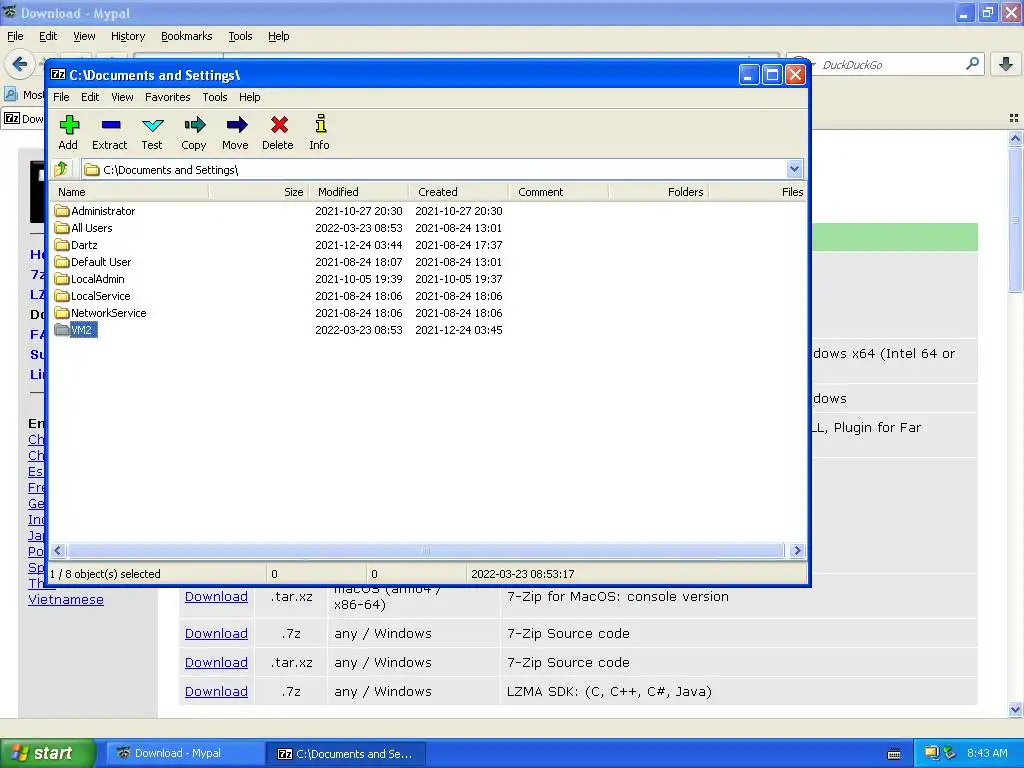This screenshot has width=1024, height=768.
Task: Open the Info icon in 7-Zip toolbar
Action: [320, 124]
